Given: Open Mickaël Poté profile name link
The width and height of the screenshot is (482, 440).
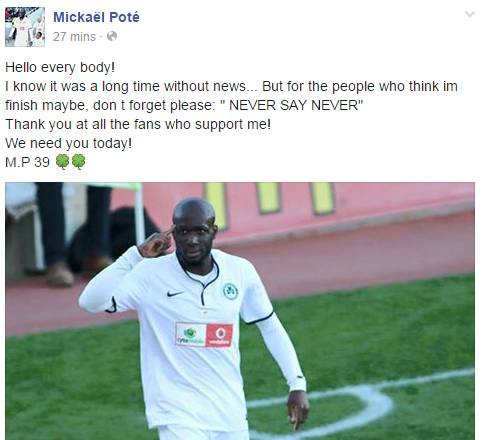Looking at the screenshot, I should 96,17.
